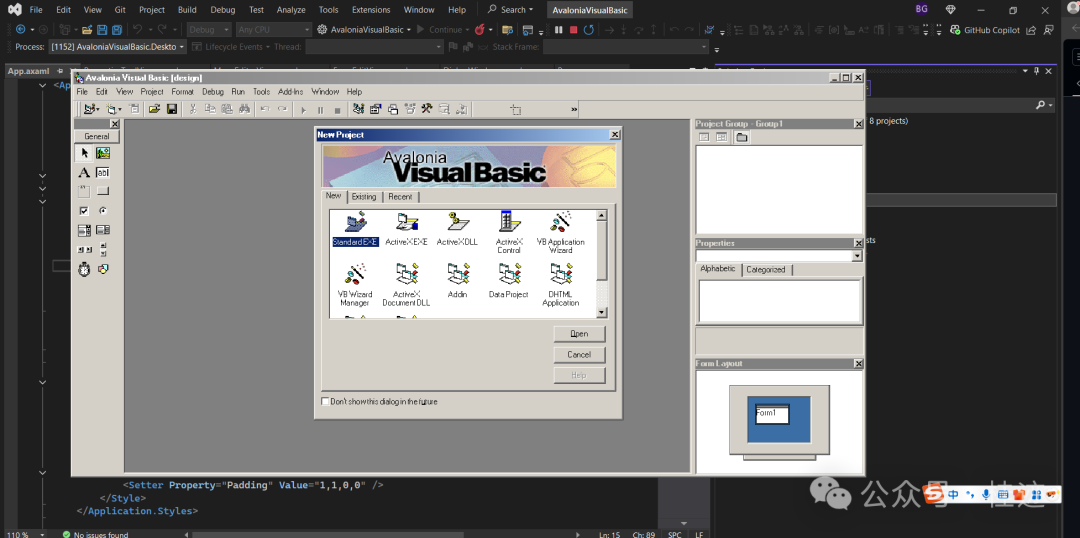Click scroll-down arrow of project list
The height and width of the screenshot is (538, 1080).
point(602,312)
